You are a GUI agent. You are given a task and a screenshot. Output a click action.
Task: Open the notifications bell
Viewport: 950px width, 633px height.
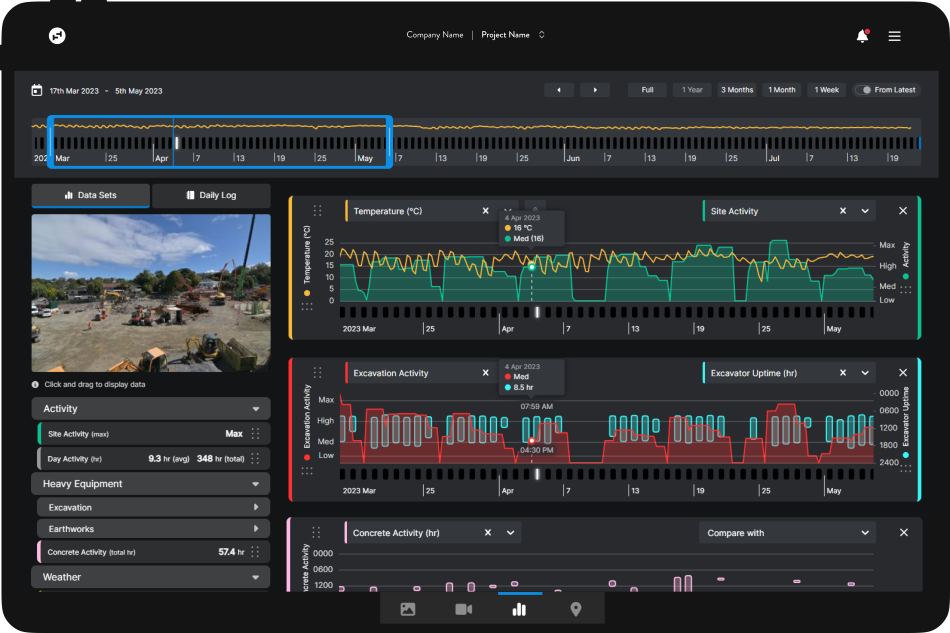[x=860, y=35]
